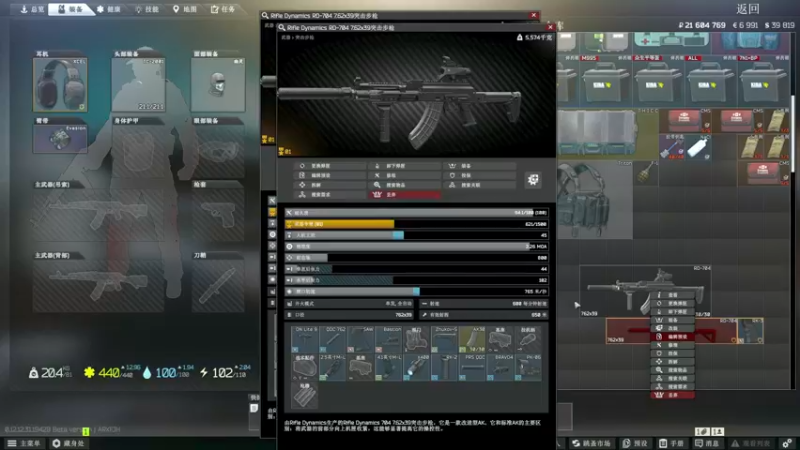Choose the repair entry in context menu
The width and height of the screenshot is (800, 450).
coord(672,345)
